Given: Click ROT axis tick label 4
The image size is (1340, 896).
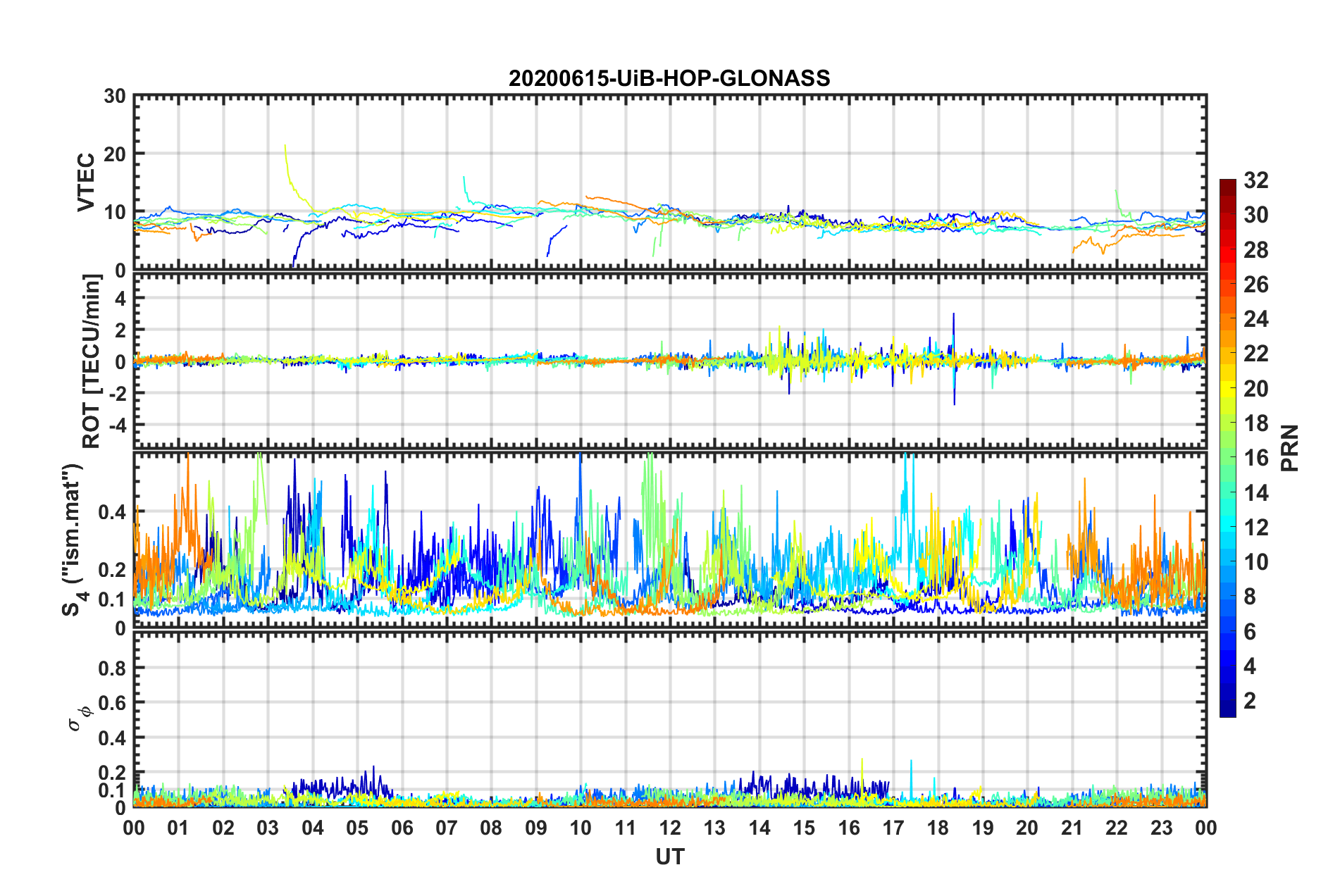Looking at the screenshot, I should click(120, 299).
